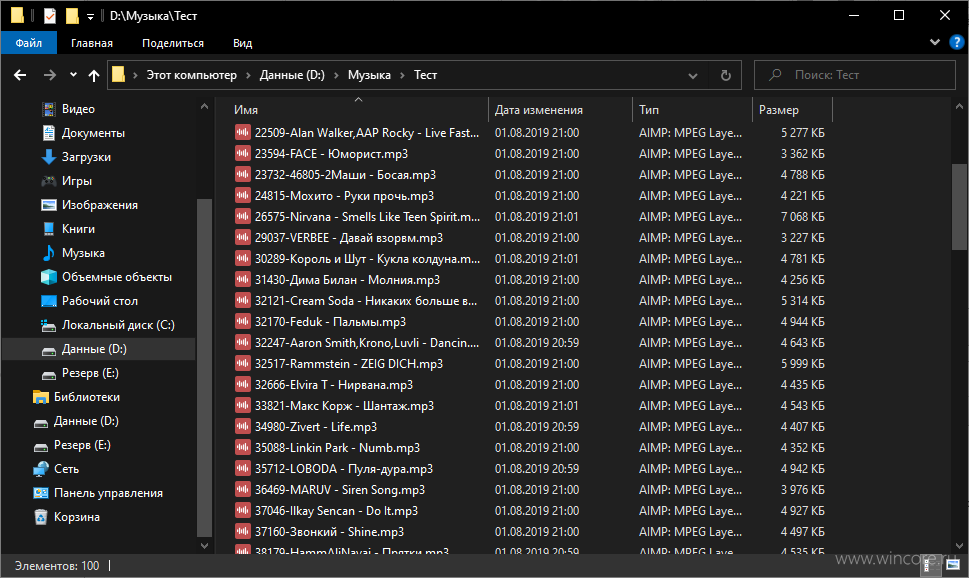Select Документы in the navigation pane
969x578 pixels.
(x=83, y=133)
